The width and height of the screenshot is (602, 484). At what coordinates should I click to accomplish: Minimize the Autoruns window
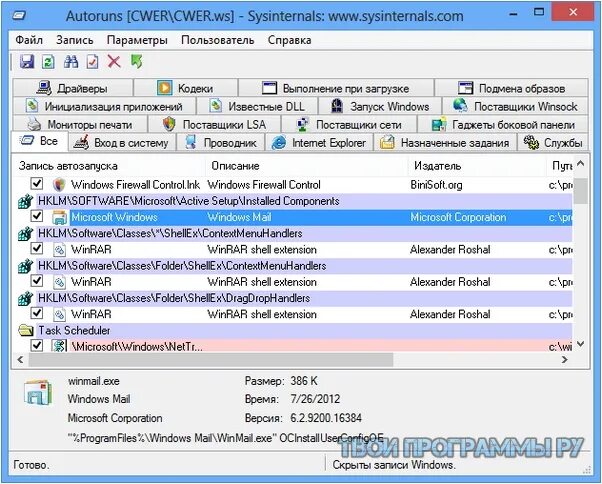tap(513, 14)
